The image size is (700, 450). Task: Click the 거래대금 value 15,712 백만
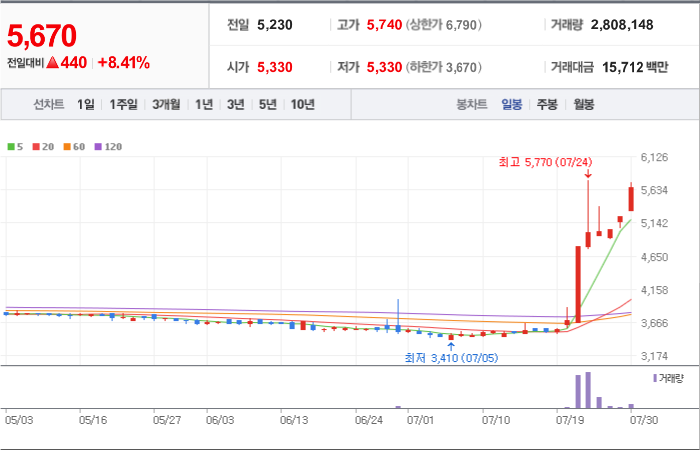pos(635,67)
